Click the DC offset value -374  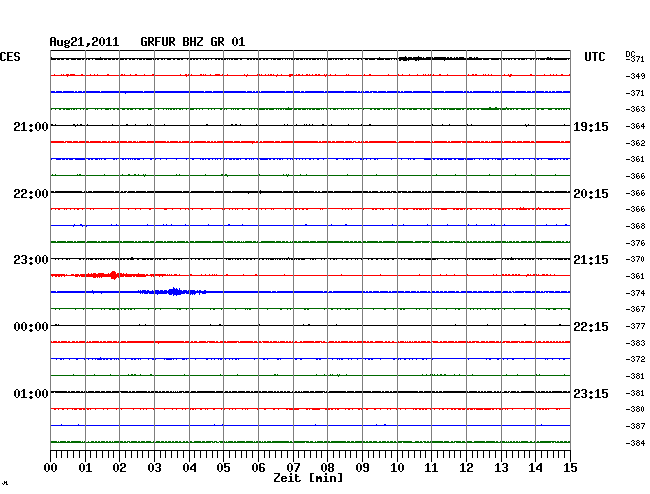click(635, 293)
